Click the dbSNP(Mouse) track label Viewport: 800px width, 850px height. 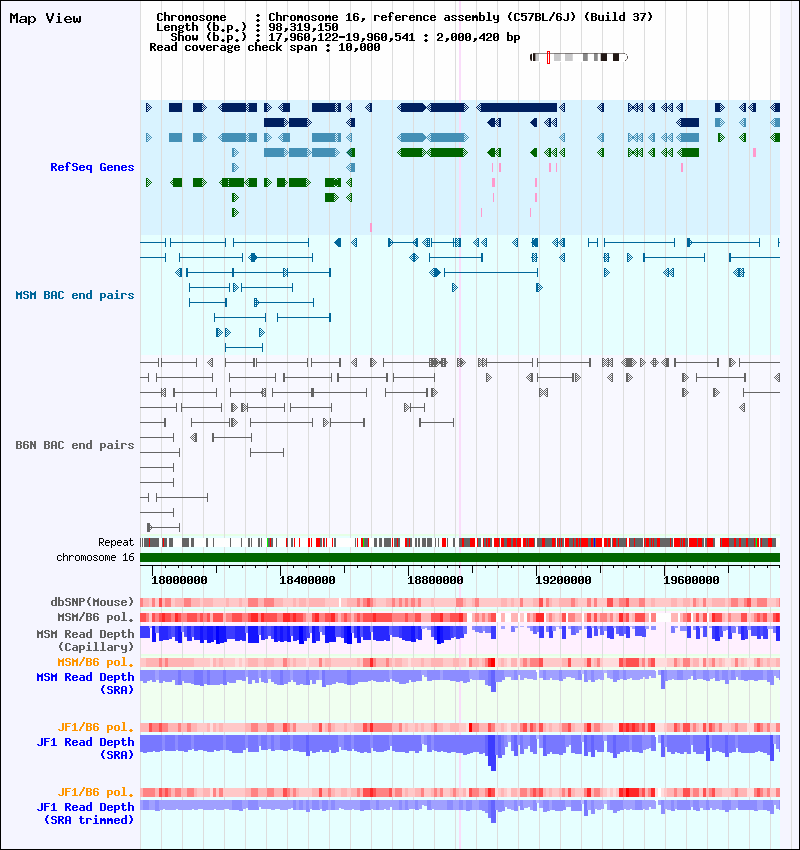tap(92, 602)
